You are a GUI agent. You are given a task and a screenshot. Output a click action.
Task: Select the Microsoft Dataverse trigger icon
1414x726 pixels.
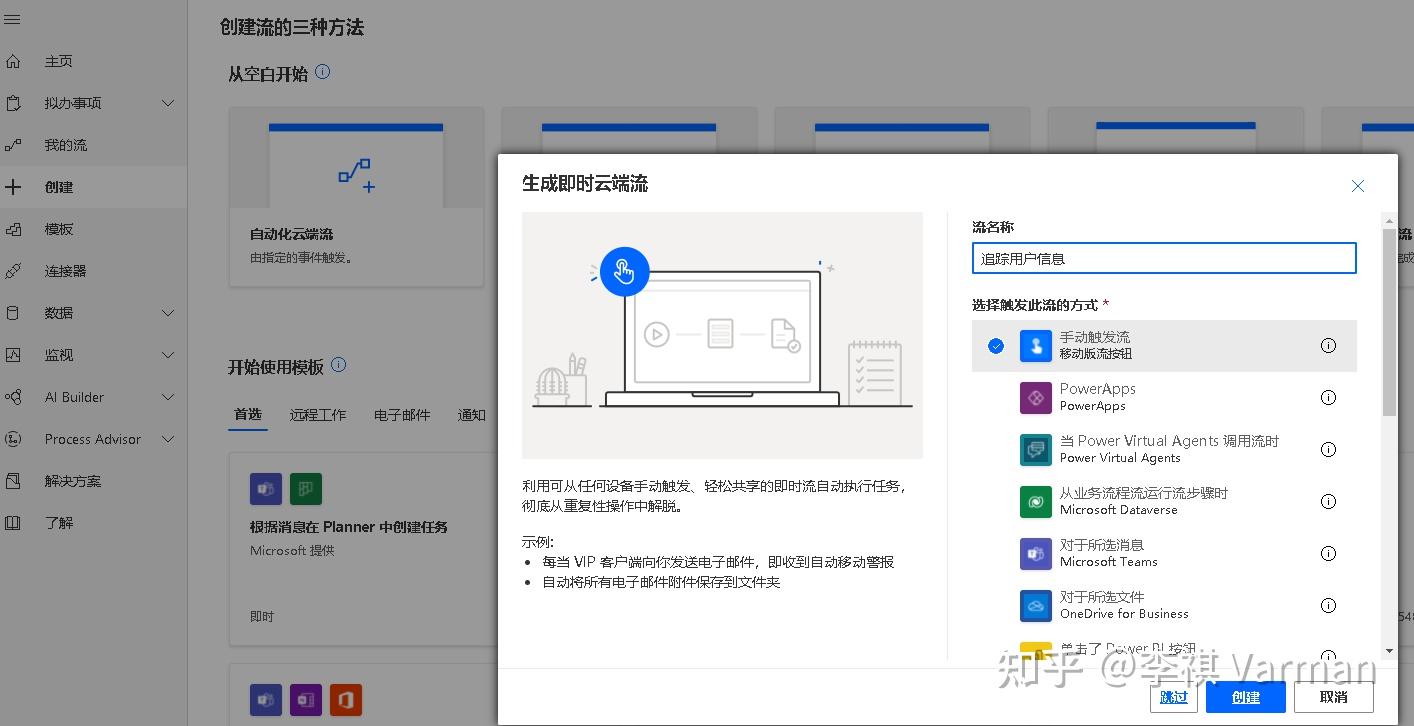(1035, 501)
